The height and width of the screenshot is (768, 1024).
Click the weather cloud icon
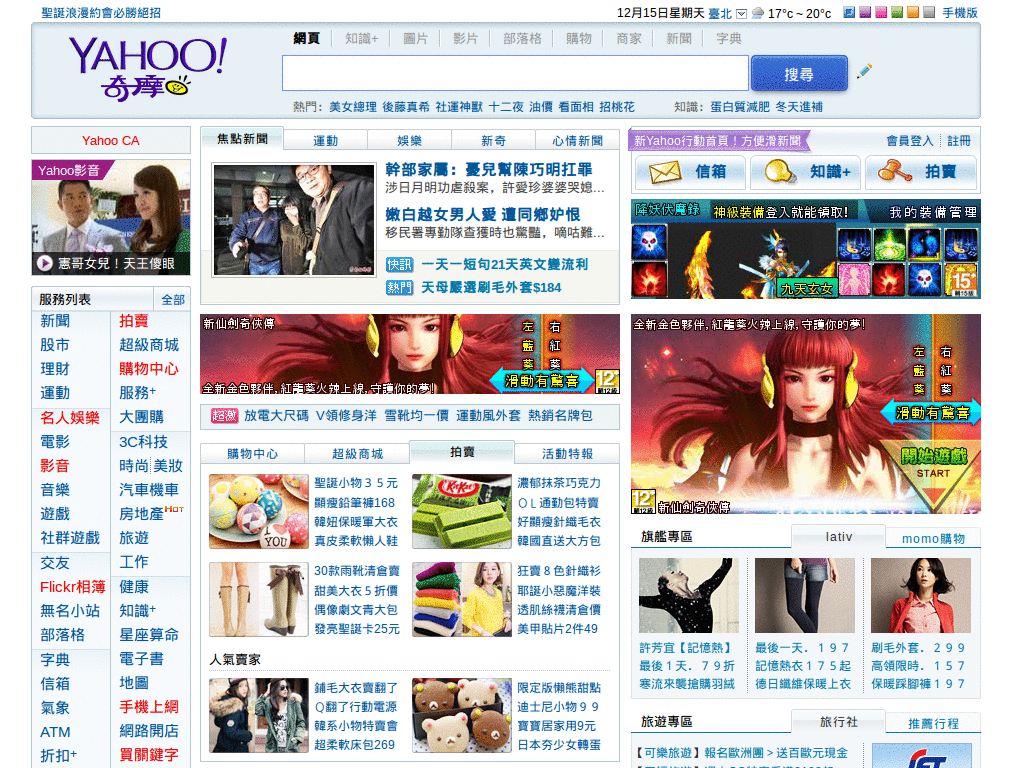(x=758, y=13)
